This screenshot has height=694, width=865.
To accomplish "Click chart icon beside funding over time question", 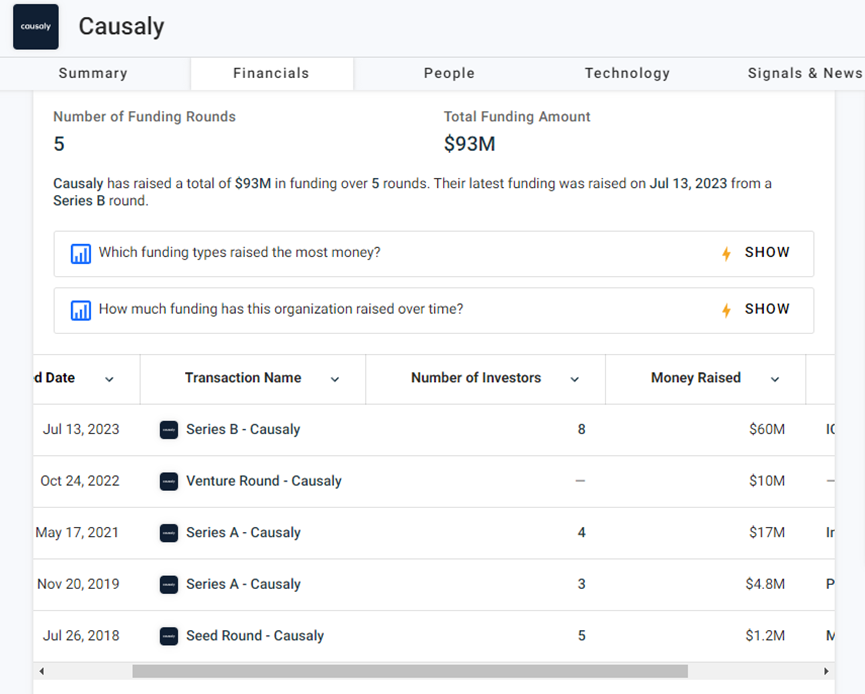I will pyautogui.click(x=81, y=311).
